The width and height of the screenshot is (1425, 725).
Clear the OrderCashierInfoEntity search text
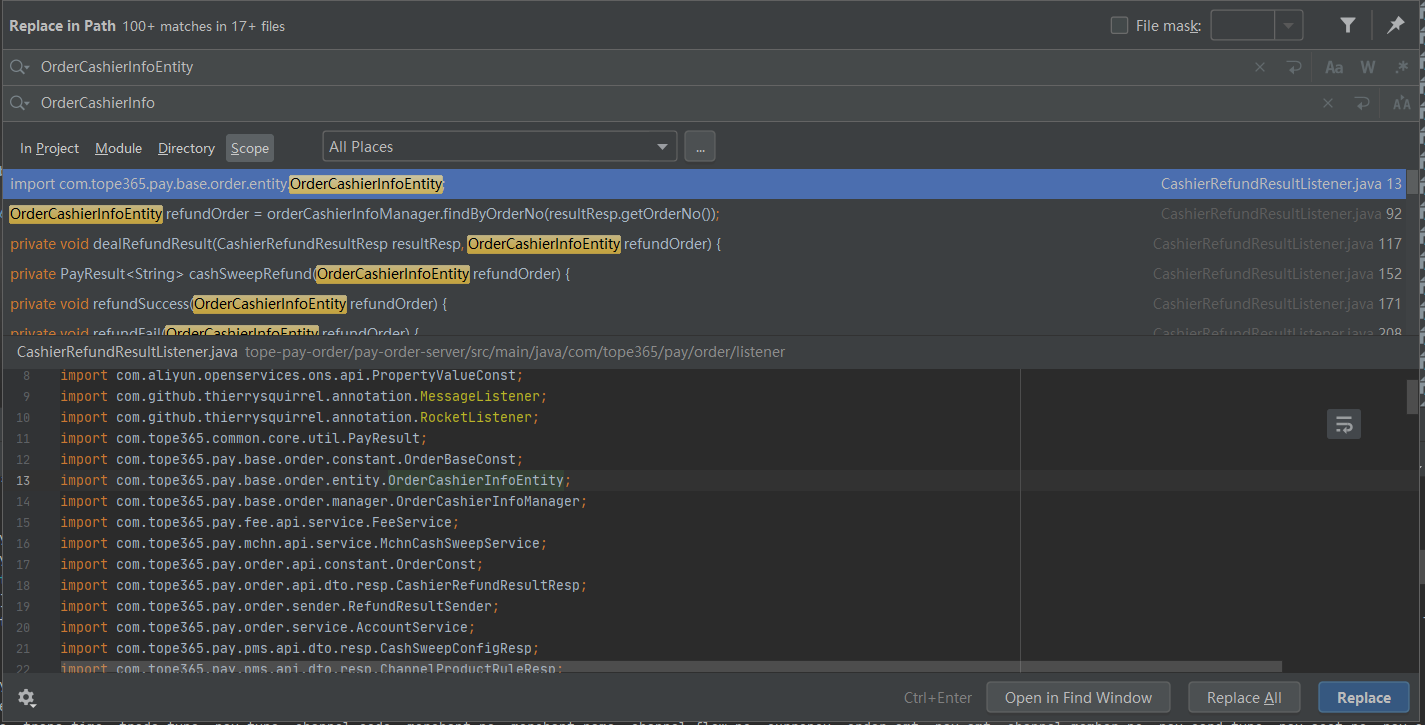(x=1259, y=66)
